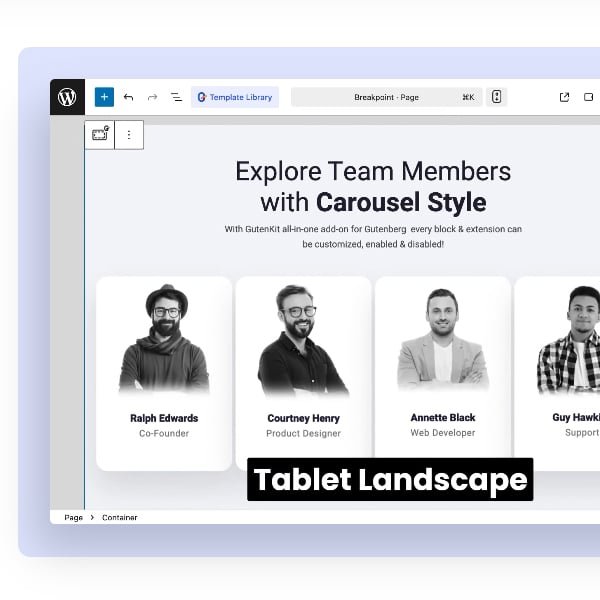
Task: Click Courtney Henry's profile photo
Action: (x=303, y=340)
